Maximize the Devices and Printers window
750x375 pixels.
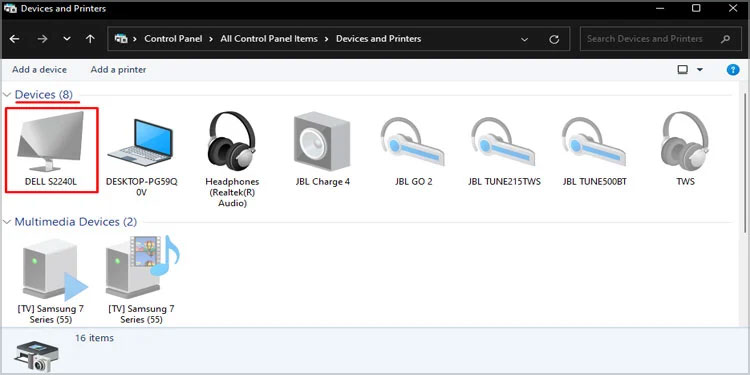tap(696, 8)
